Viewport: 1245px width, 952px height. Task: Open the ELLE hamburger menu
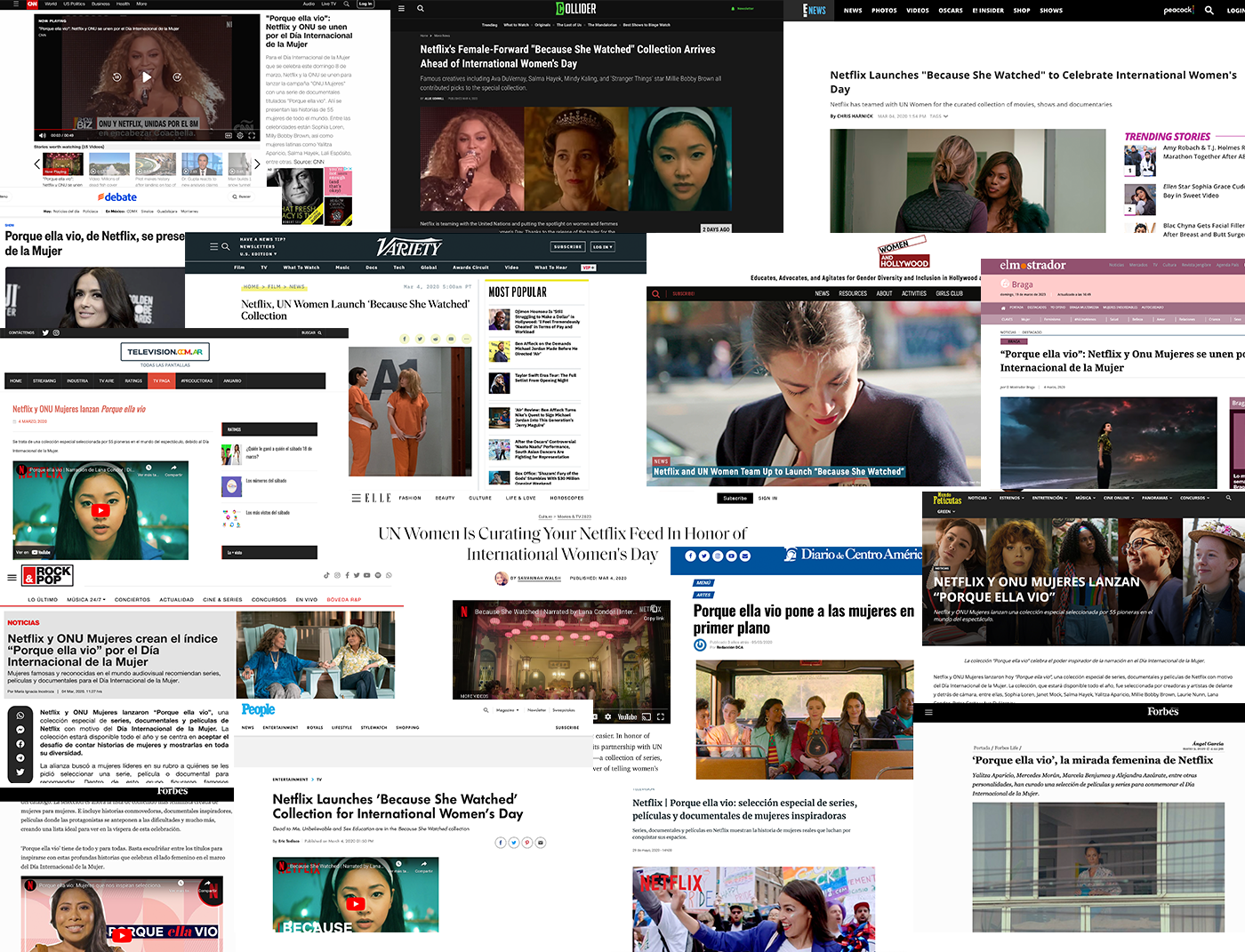356,498
